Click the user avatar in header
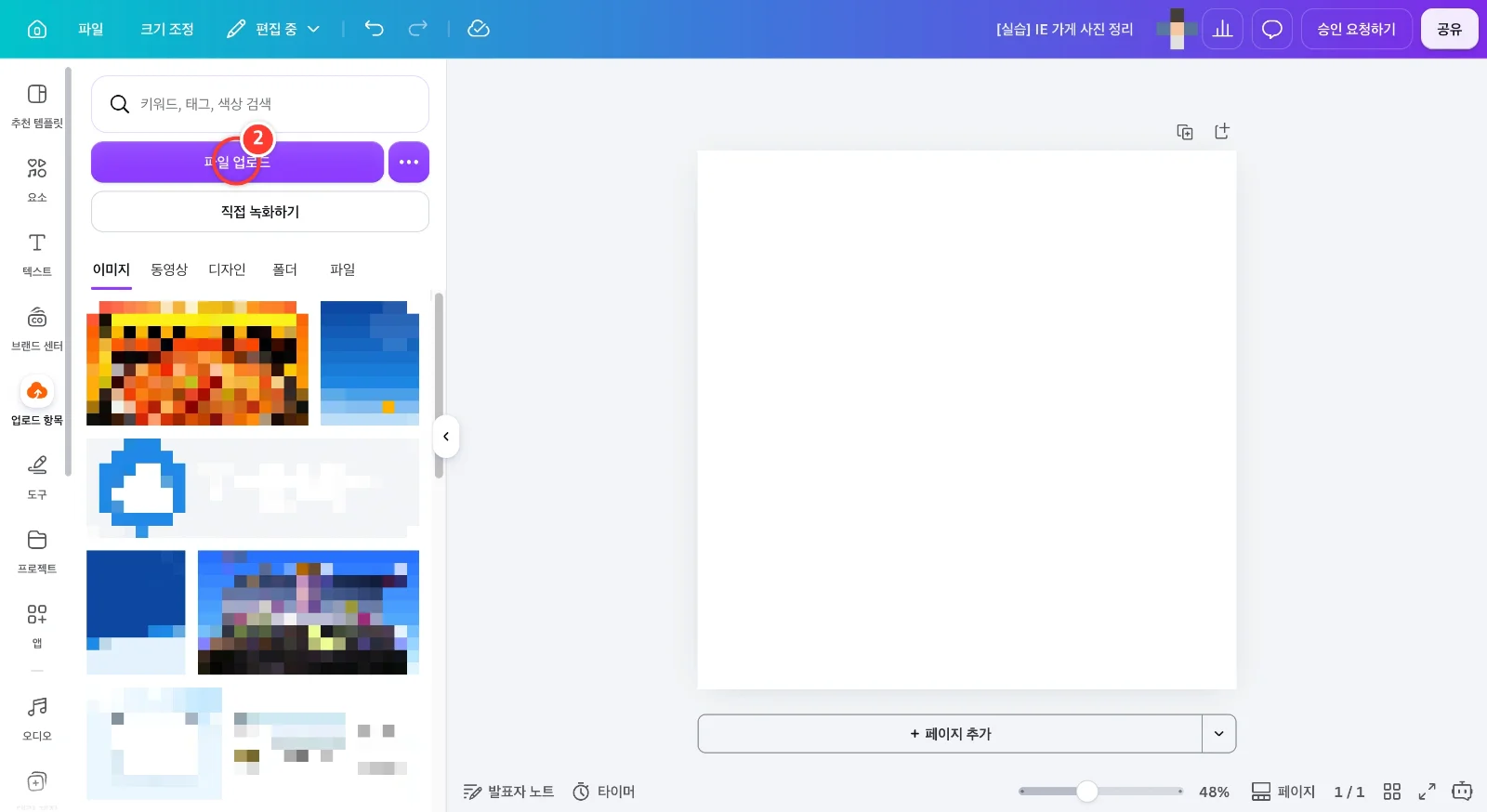 click(x=1177, y=29)
